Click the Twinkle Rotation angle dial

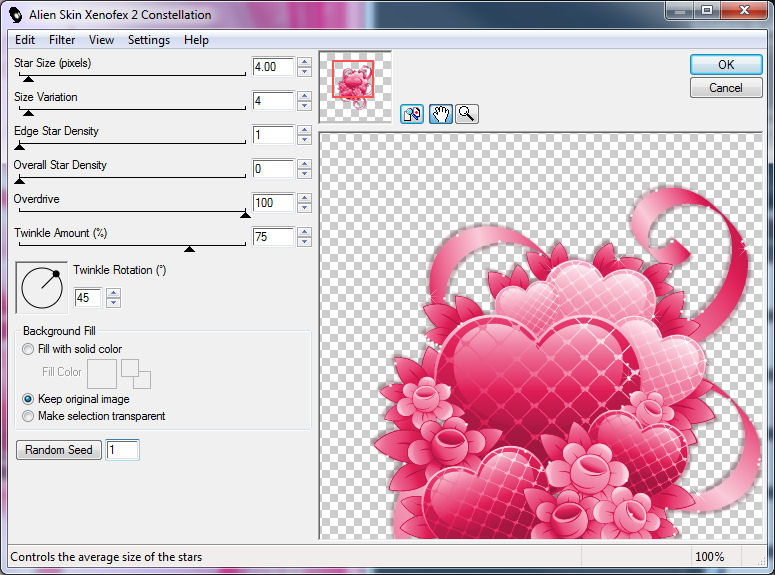42,287
